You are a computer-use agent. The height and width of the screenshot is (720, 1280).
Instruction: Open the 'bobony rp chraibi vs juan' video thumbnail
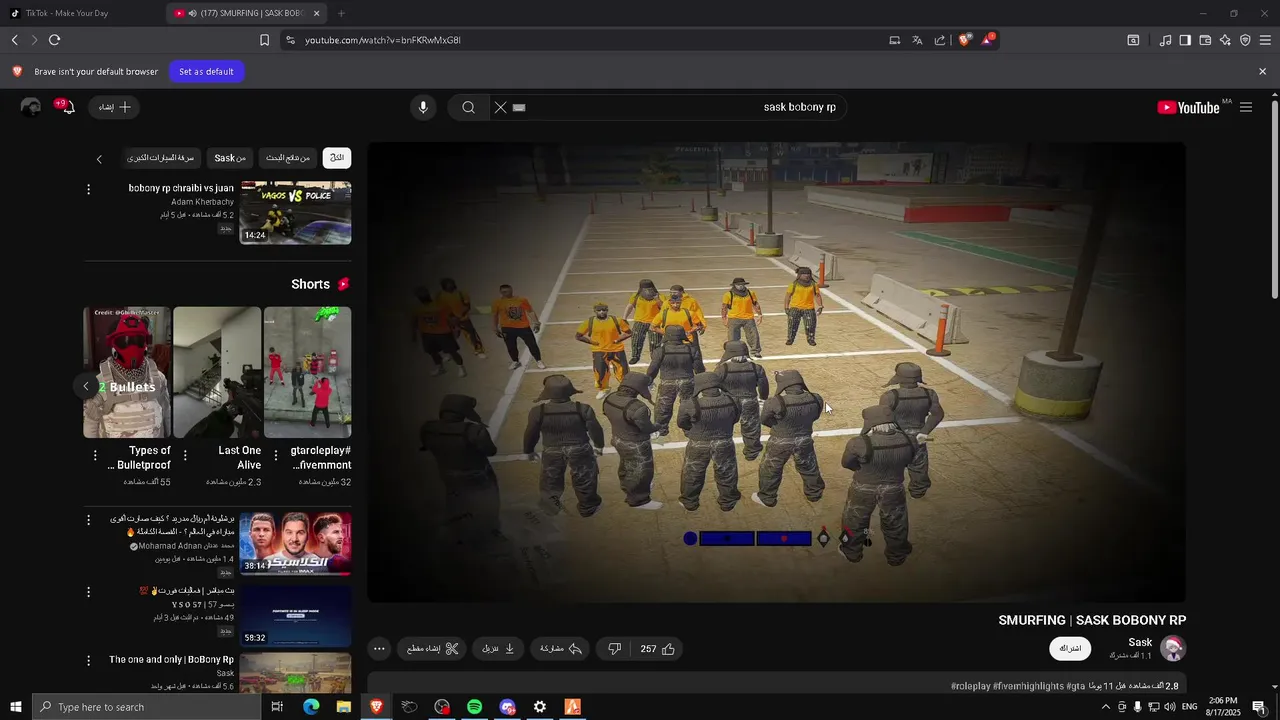point(295,213)
